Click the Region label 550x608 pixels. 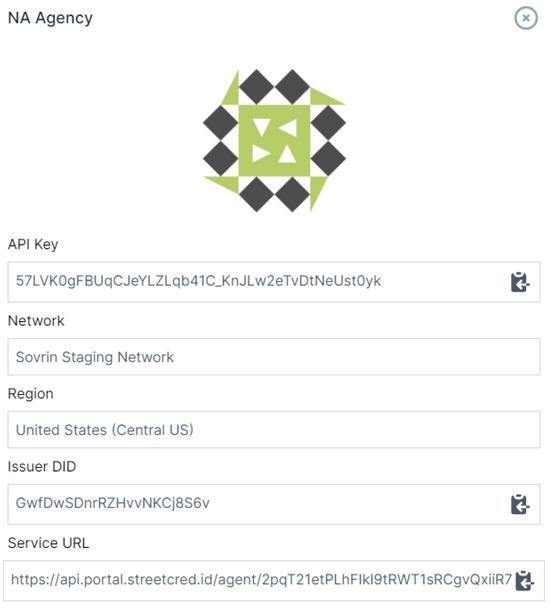click(x=31, y=394)
